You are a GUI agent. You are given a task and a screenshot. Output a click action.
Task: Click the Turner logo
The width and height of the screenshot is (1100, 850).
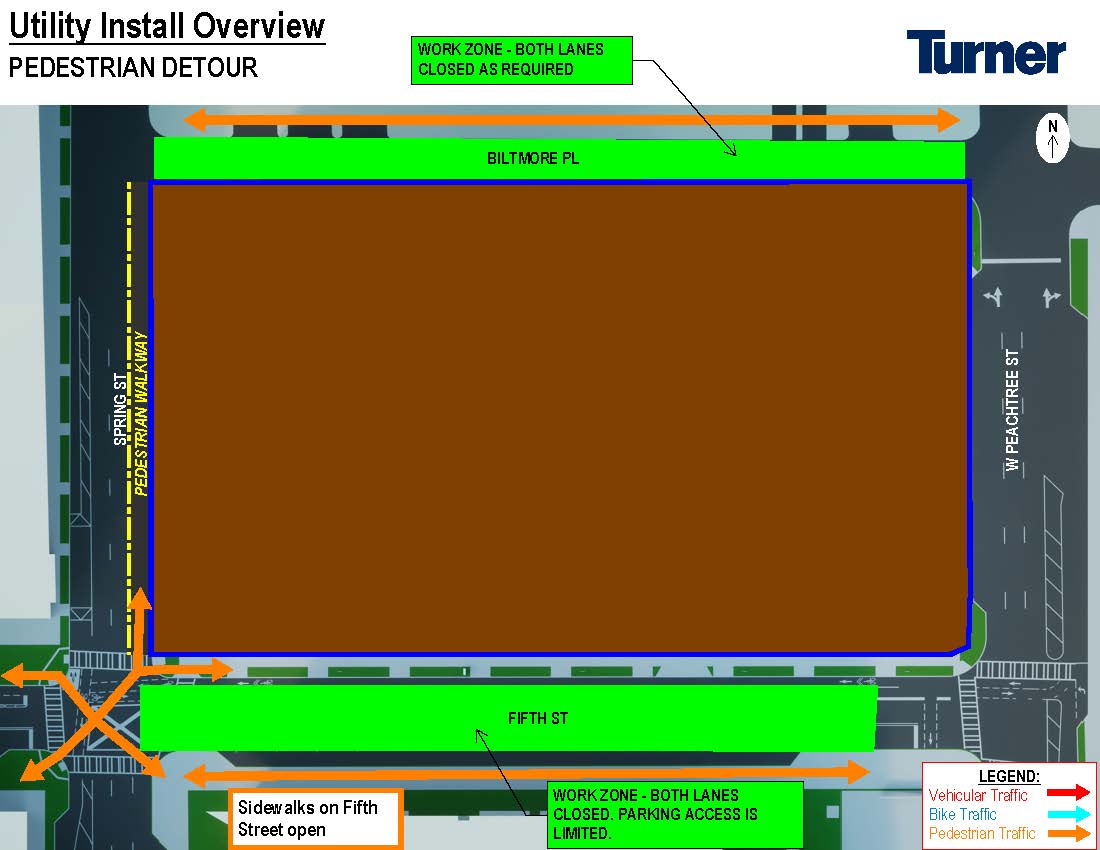[986, 53]
